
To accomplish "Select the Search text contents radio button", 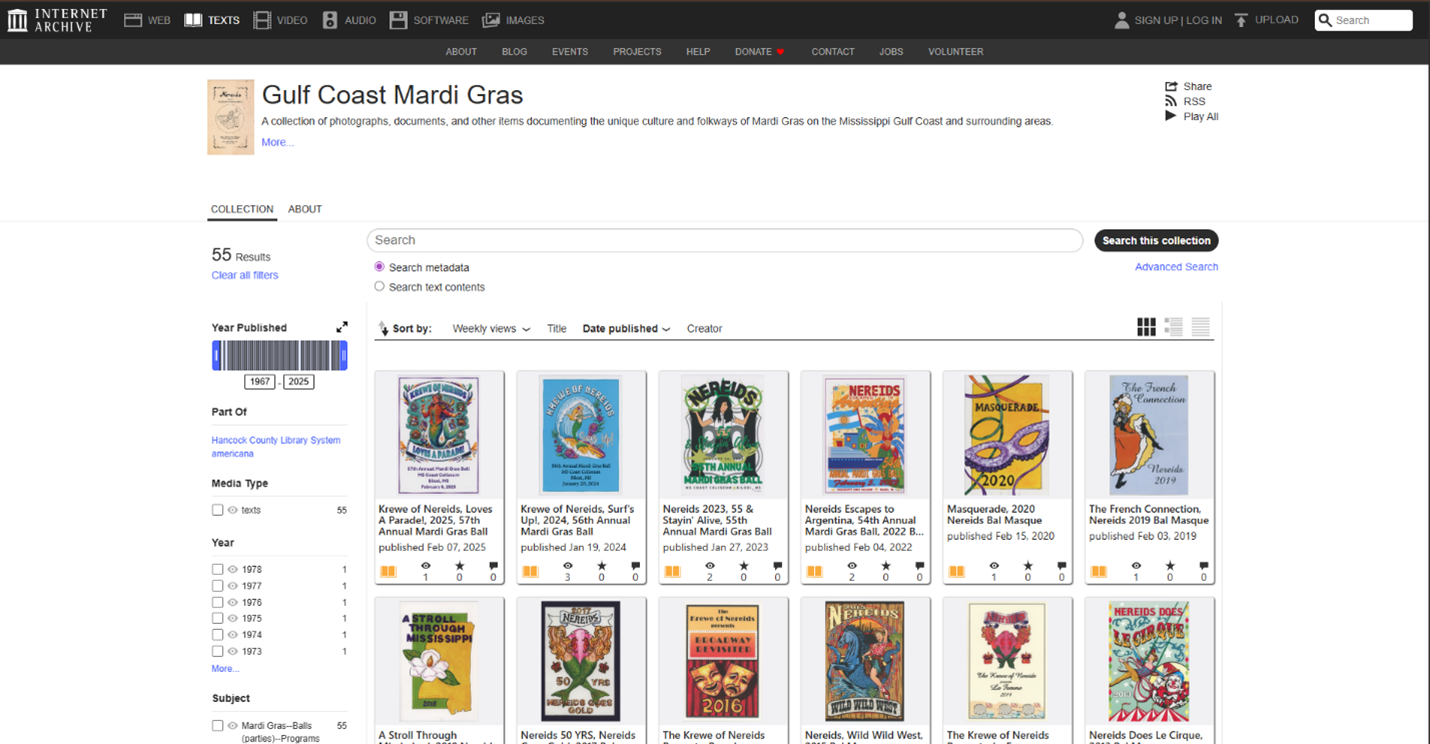I will pyautogui.click(x=379, y=285).
